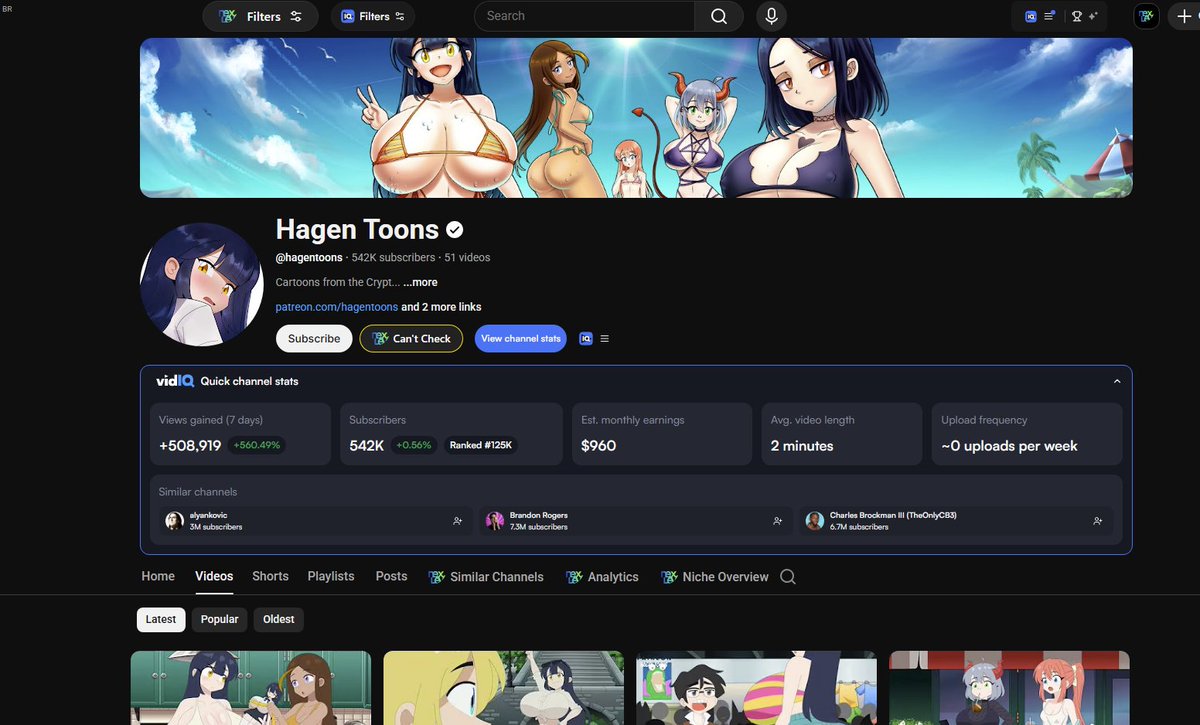The image size is (1200, 725).
Task: Open the first video thumbnail with kitchen scene
Action: [251, 688]
